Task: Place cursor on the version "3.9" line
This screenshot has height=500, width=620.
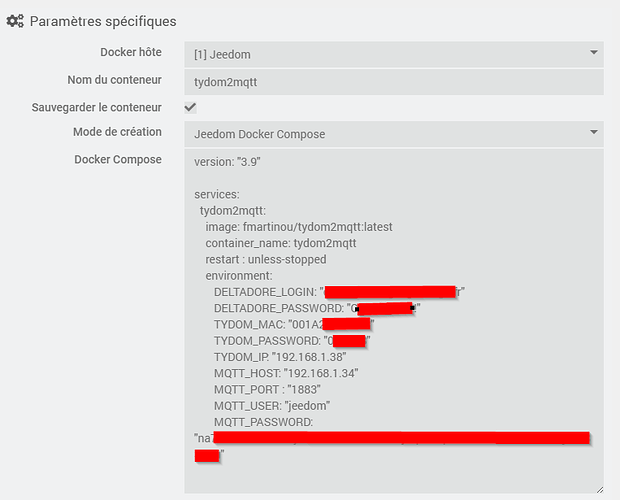Action: [228, 161]
